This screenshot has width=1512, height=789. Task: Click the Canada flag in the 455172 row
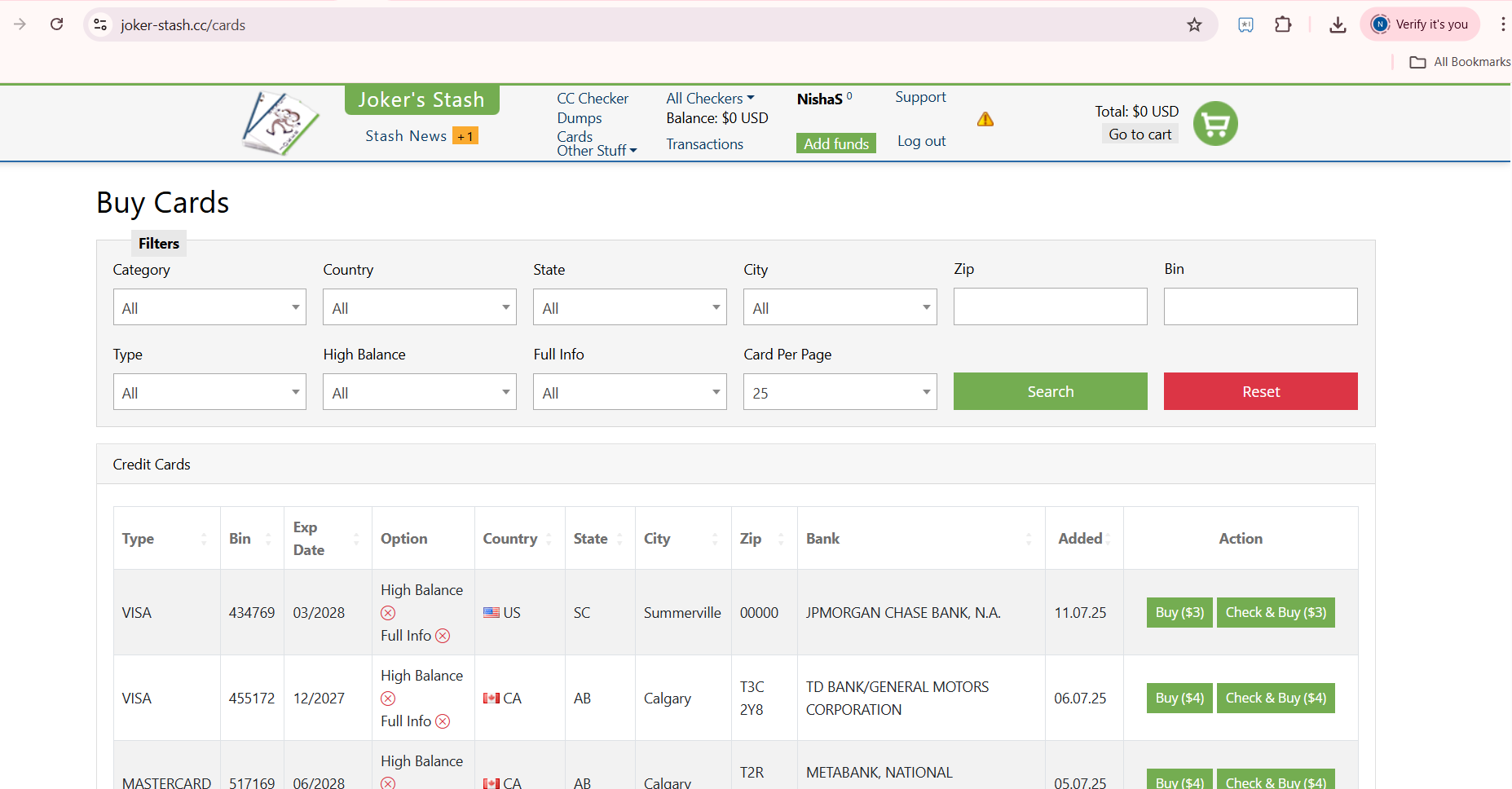tap(492, 699)
